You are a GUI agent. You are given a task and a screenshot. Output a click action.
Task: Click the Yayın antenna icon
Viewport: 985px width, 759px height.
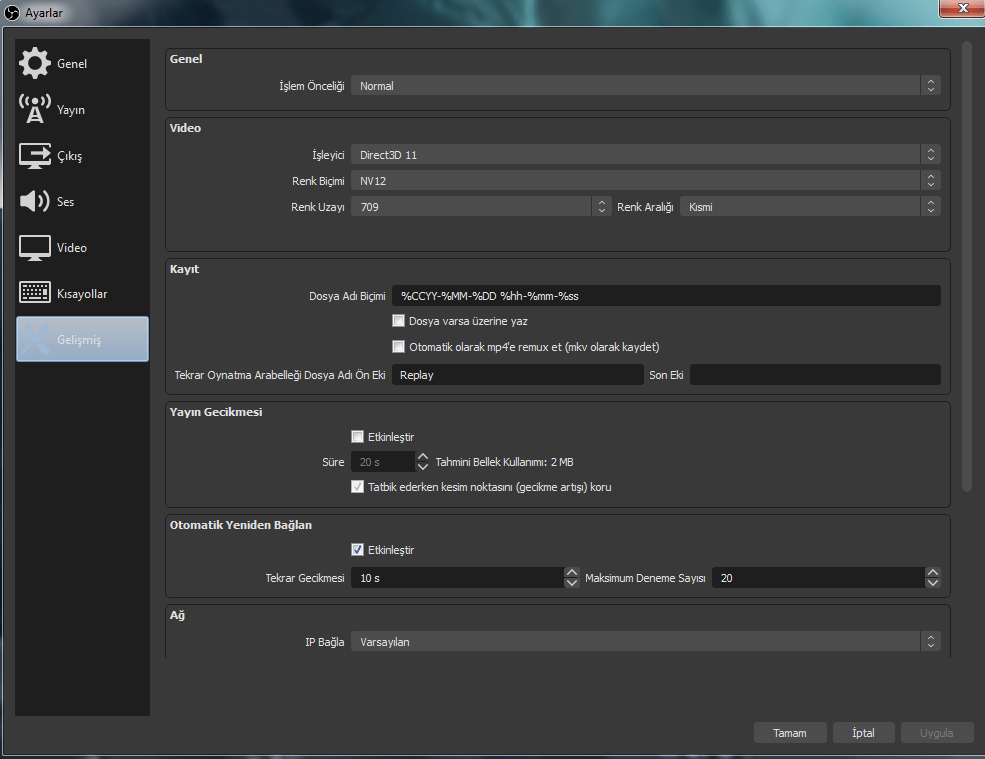35,109
